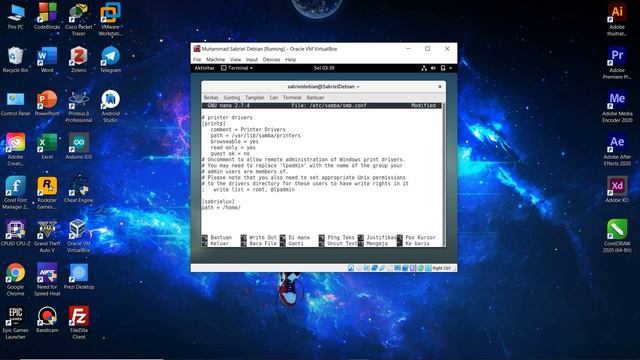Open the VMware Workstation shortcut
This screenshot has height=360, width=640.
110,19
